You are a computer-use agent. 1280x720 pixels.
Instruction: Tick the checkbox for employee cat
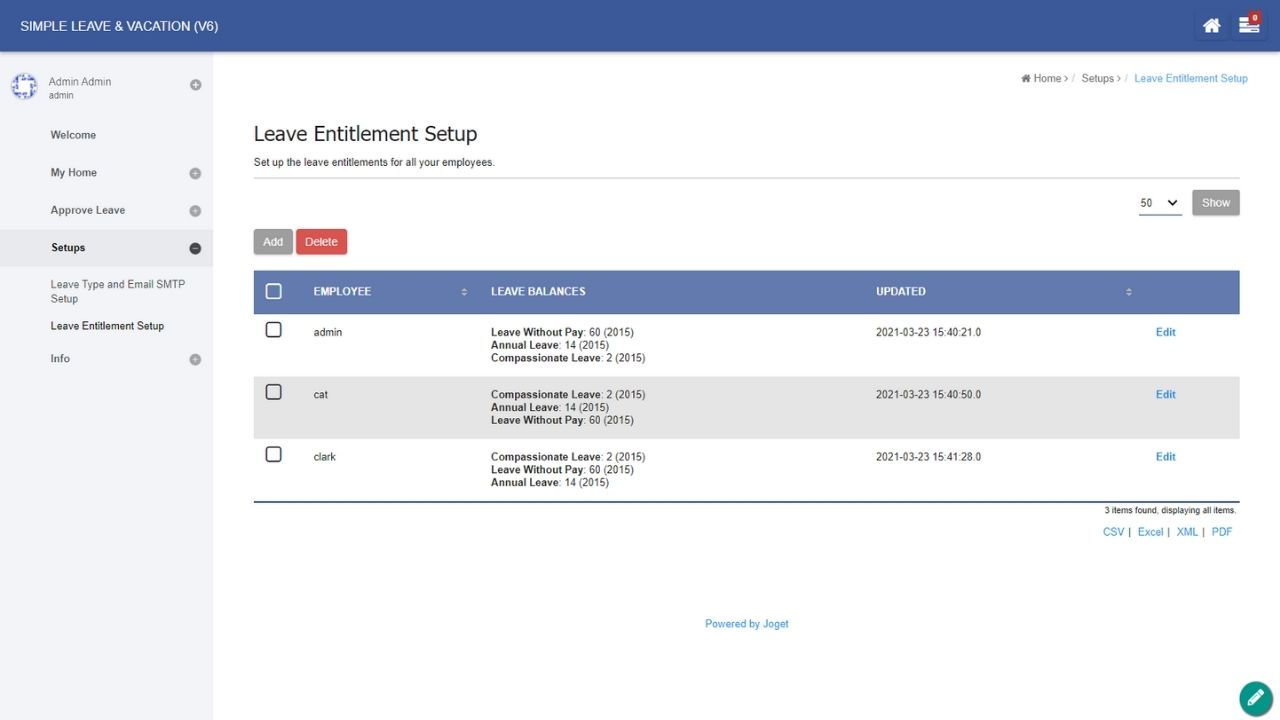pyautogui.click(x=274, y=392)
